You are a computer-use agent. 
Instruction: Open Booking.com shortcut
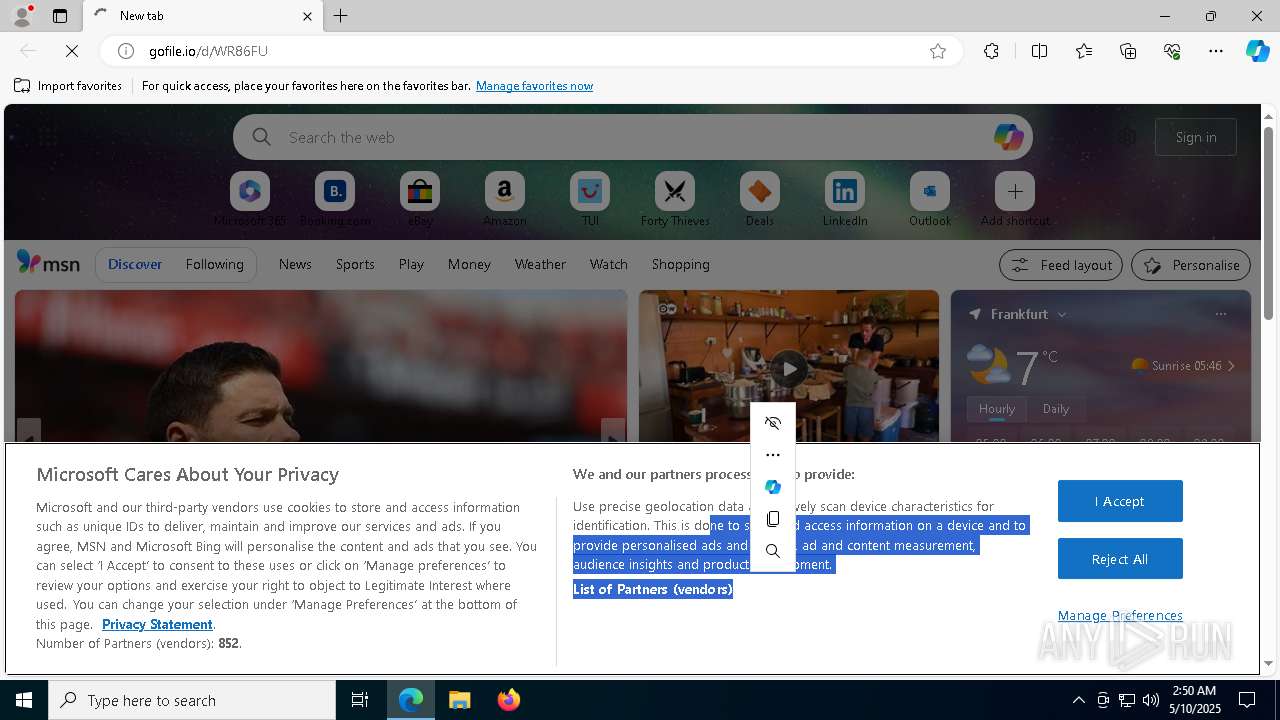pyautogui.click(x=335, y=199)
